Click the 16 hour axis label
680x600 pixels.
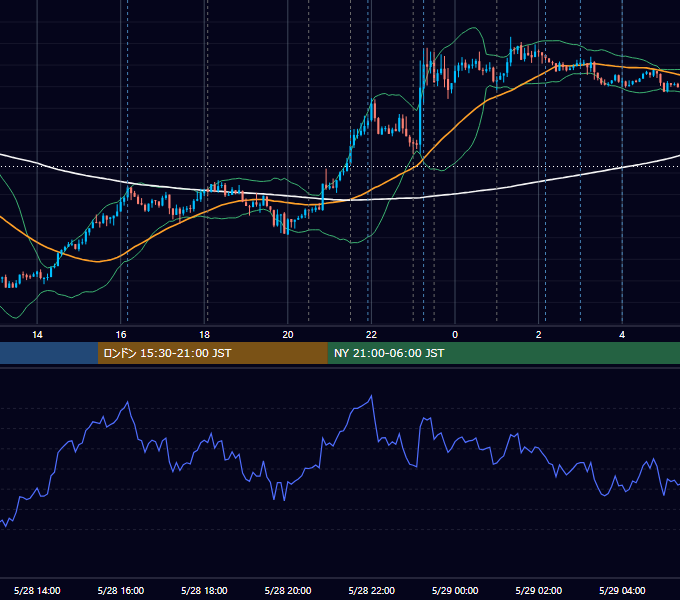pos(121,335)
